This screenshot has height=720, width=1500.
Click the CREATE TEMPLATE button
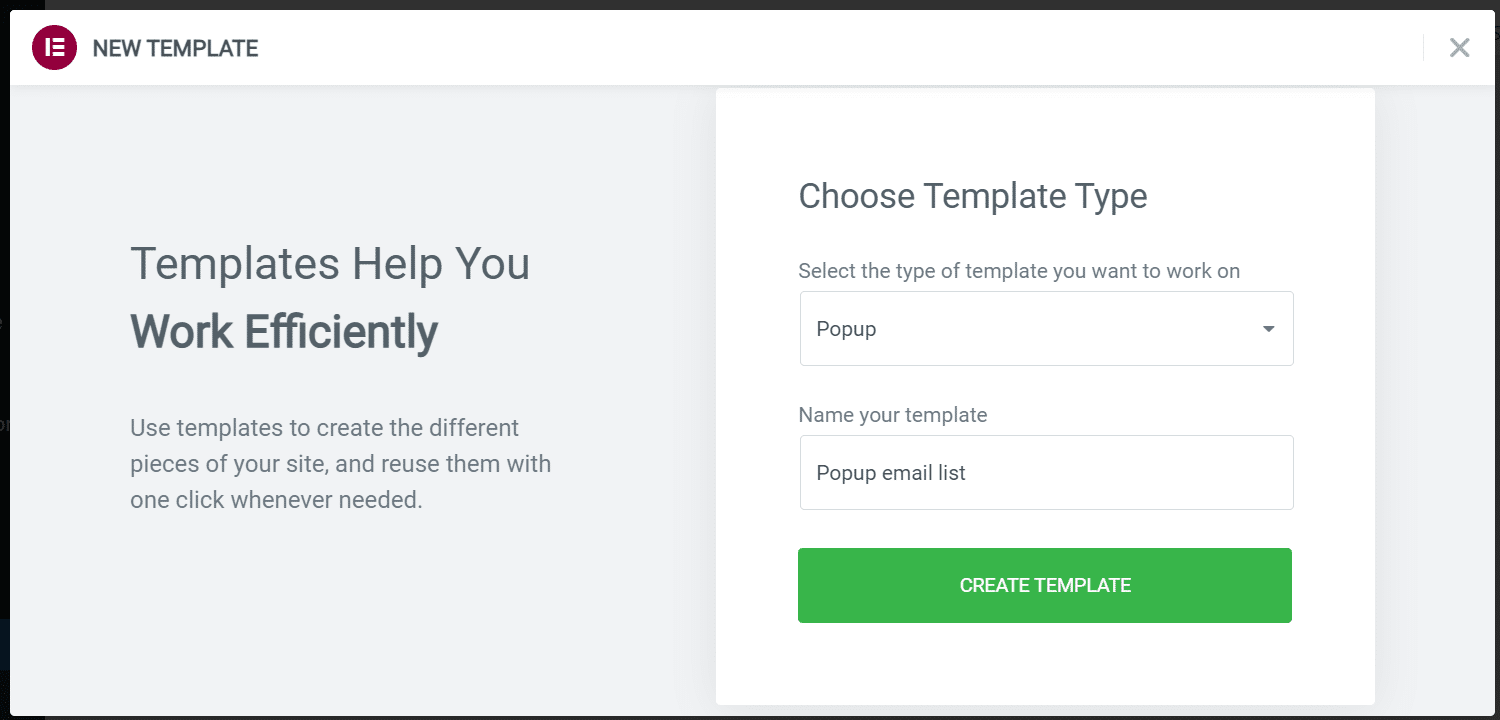coord(1044,585)
